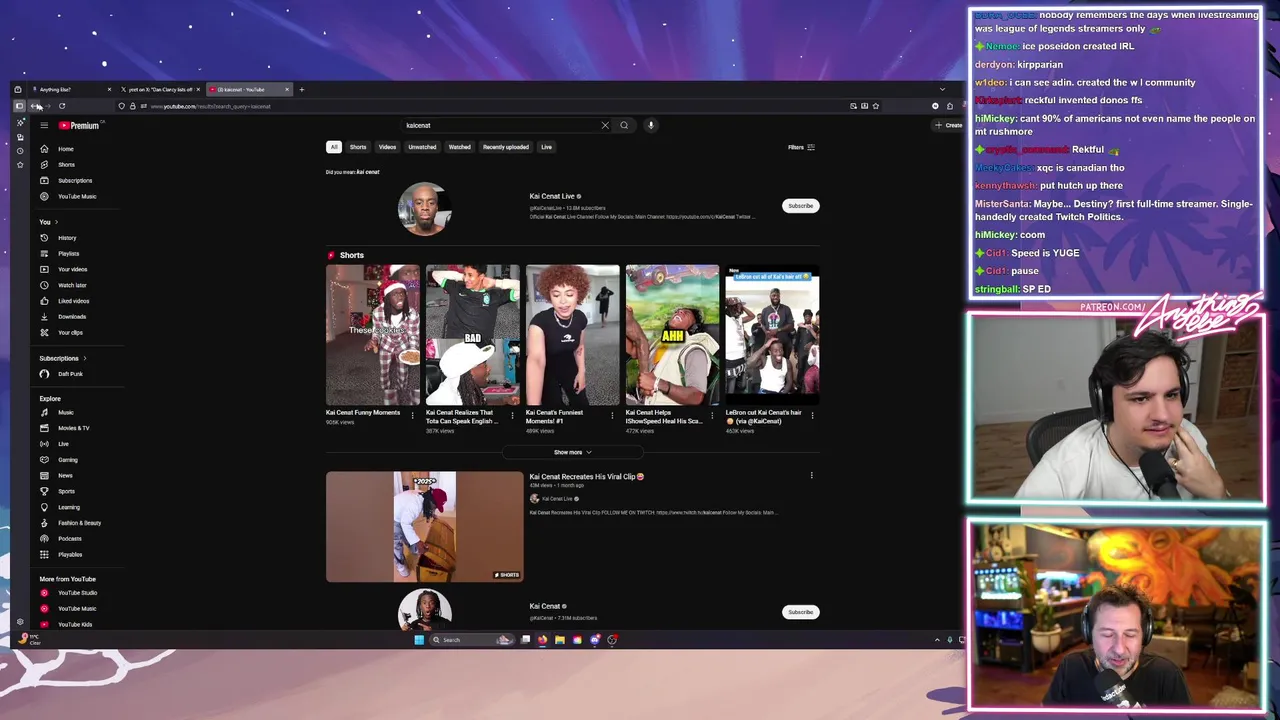Open browser tab list dropdown arrow

click(942, 90)
